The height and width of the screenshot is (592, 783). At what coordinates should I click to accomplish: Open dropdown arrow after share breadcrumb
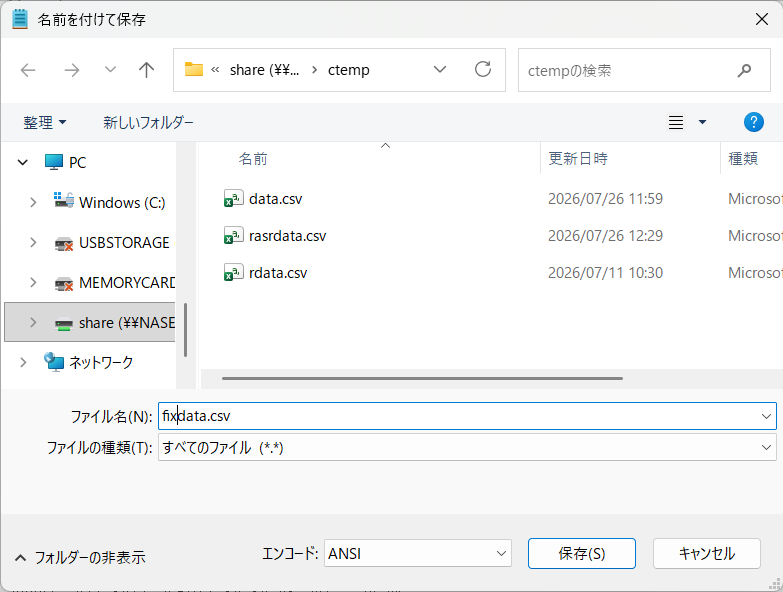[x=314, y=70]
